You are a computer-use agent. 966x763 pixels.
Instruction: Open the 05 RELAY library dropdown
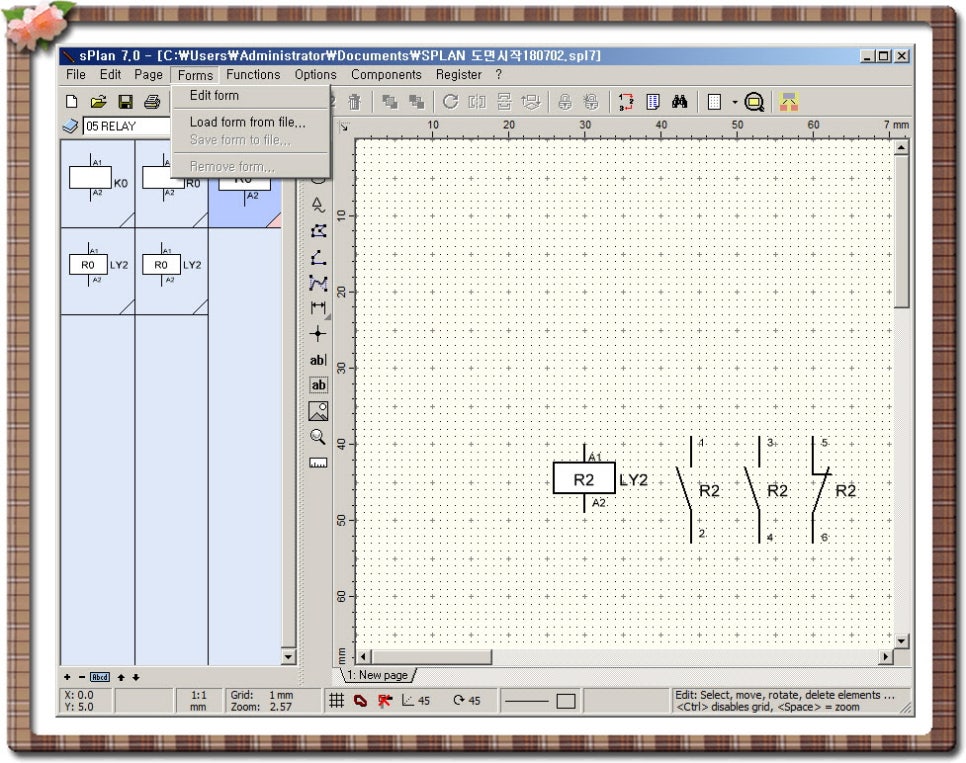[125, 127]
